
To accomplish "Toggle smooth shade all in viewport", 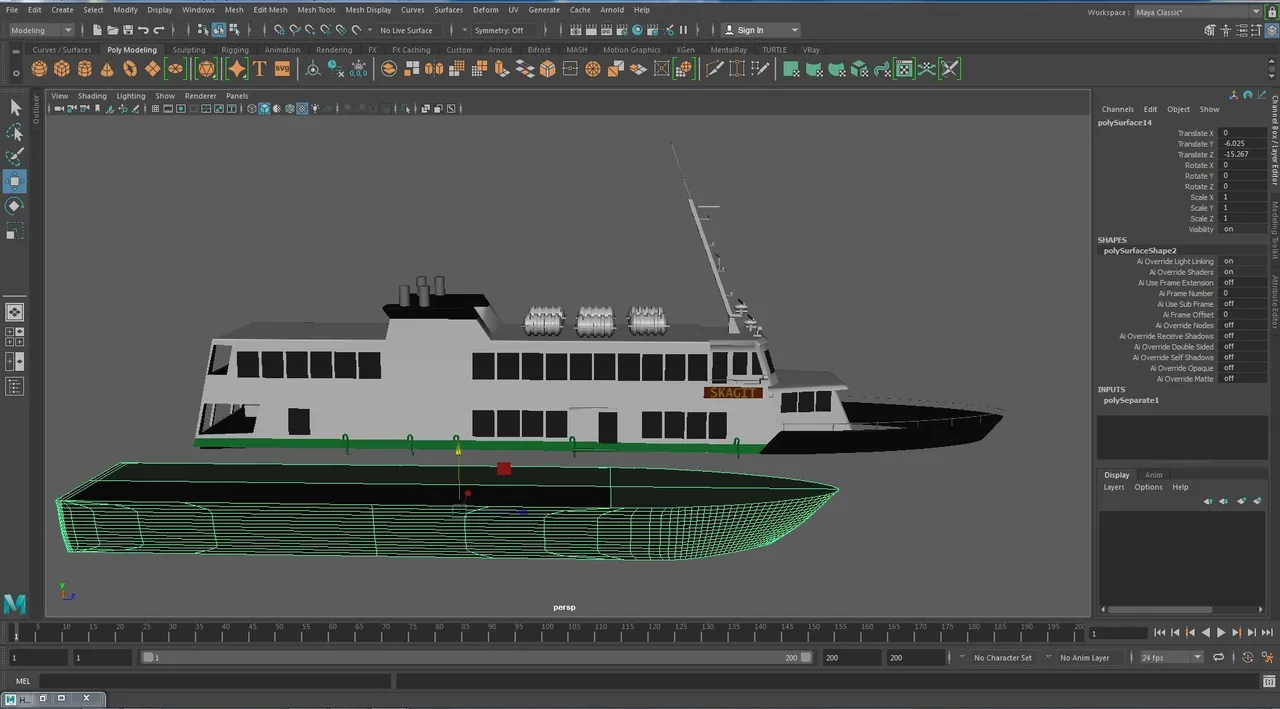I will (x=264, y=109).
